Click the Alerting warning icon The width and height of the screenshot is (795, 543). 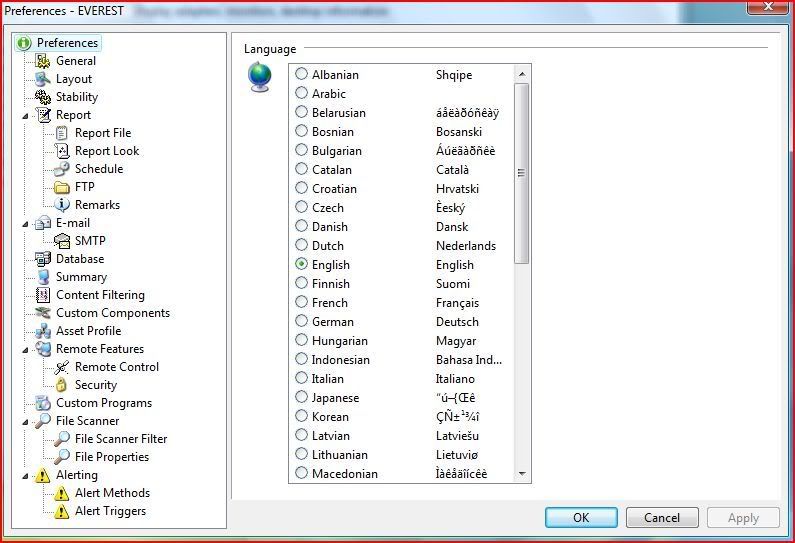click(43, 475)
